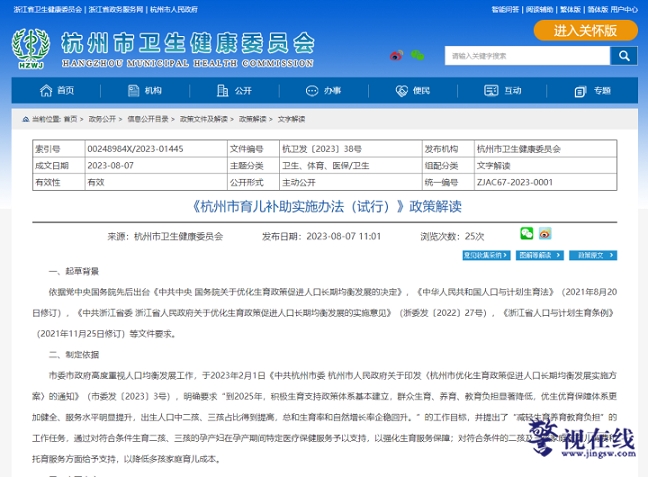This screenshot has width=648, height=477.
Task: Open the 公开 menu item
Action: [243, 91]
